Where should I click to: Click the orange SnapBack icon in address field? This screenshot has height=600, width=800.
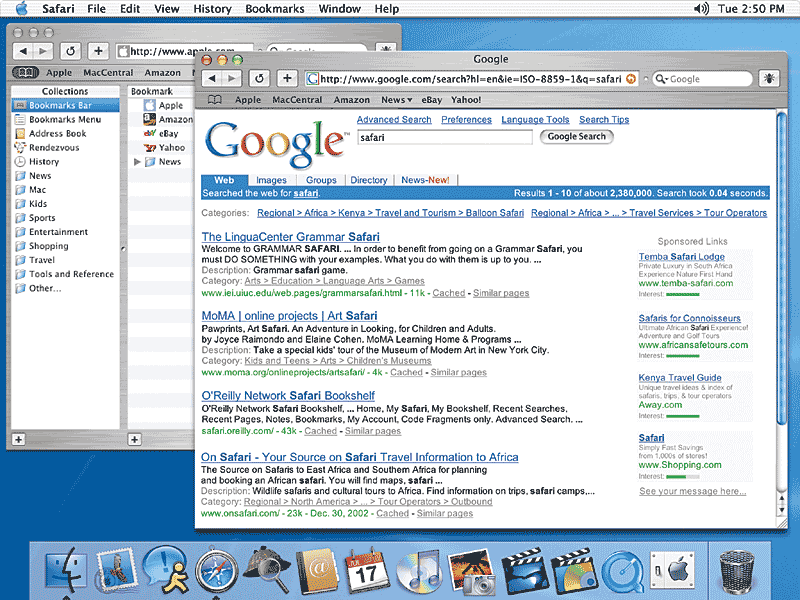click(631, 78)
